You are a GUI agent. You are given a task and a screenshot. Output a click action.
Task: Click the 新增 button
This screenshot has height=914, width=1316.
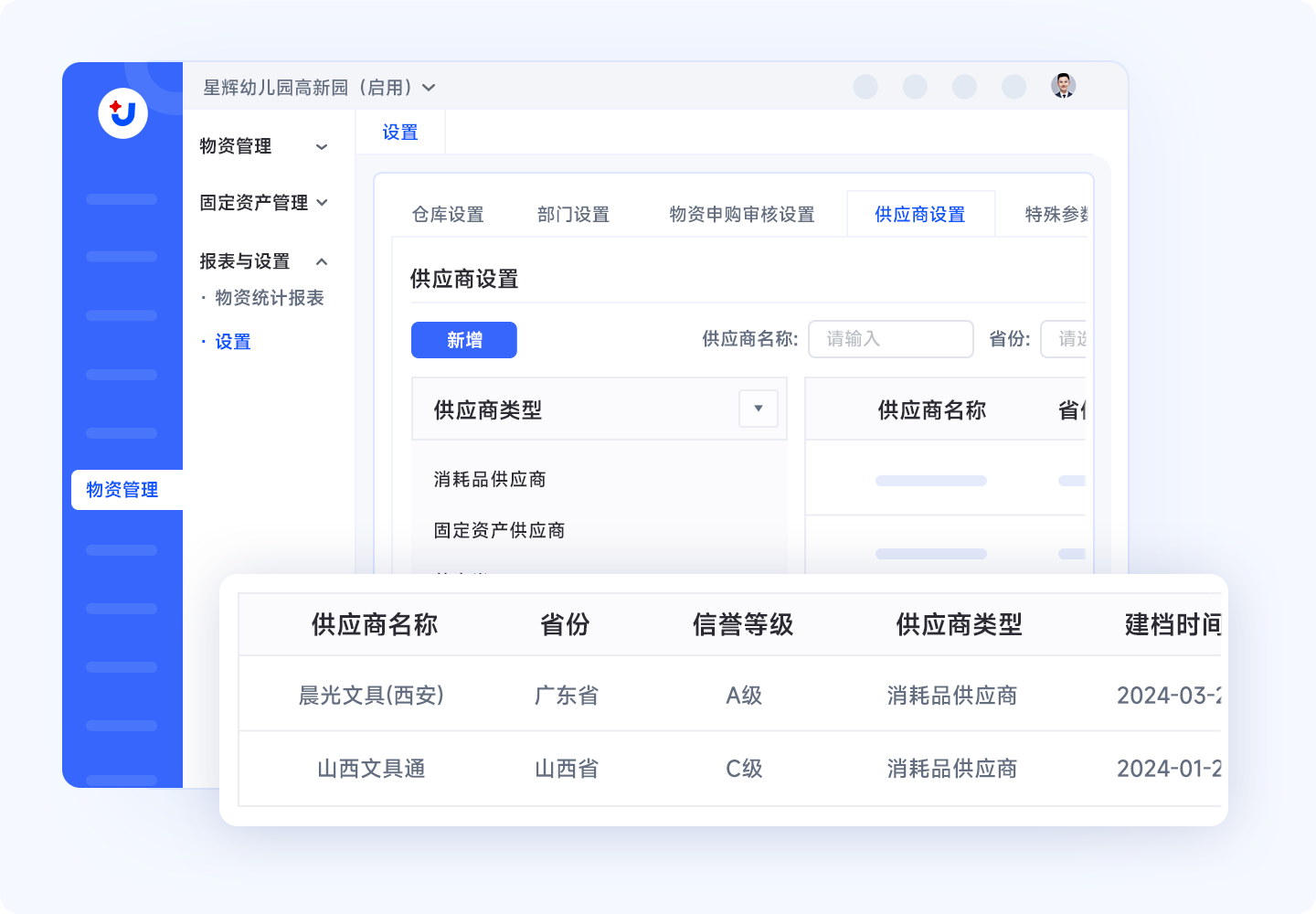point(464,340)
